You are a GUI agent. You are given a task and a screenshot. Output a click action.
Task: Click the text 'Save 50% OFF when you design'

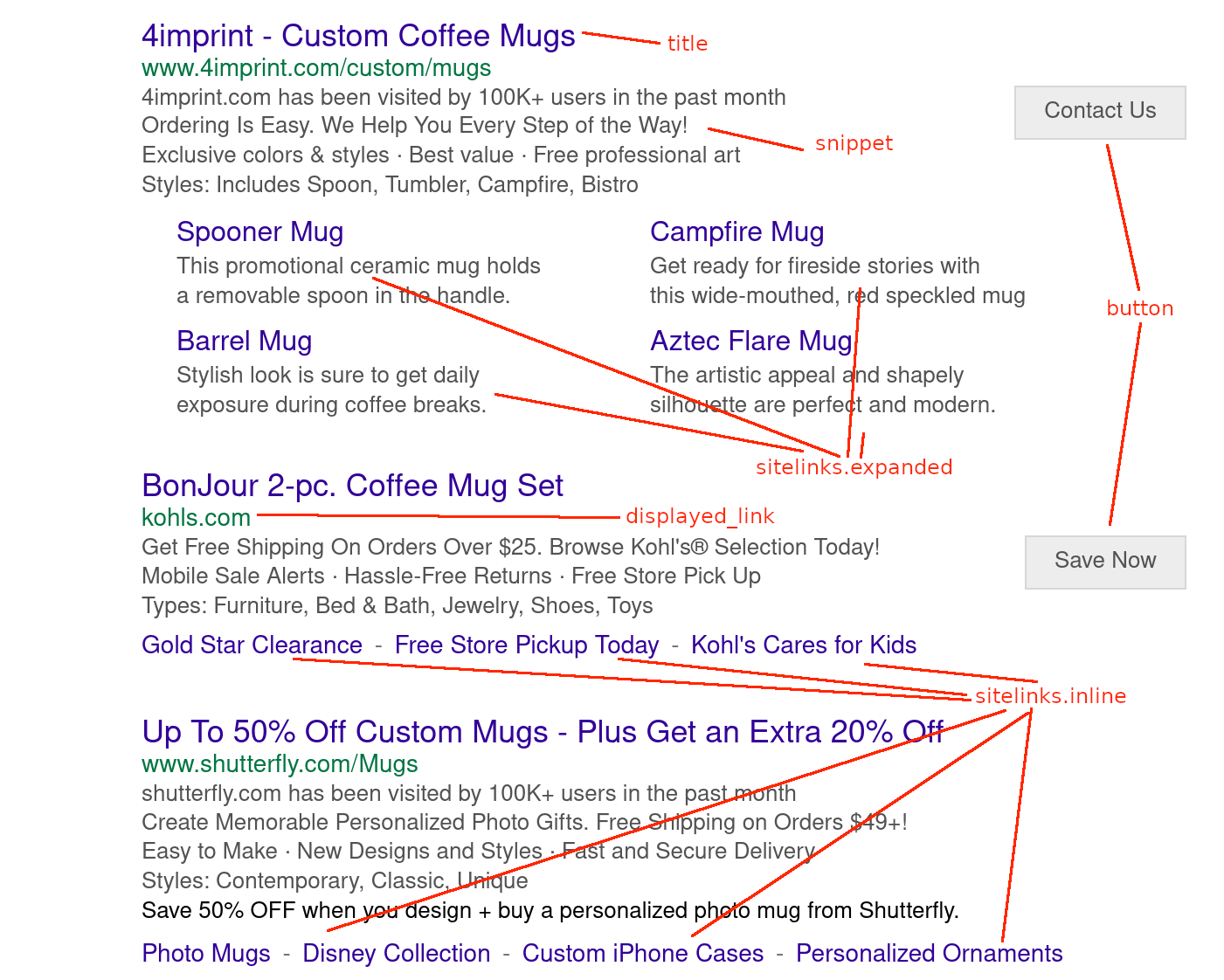(306, 911)
